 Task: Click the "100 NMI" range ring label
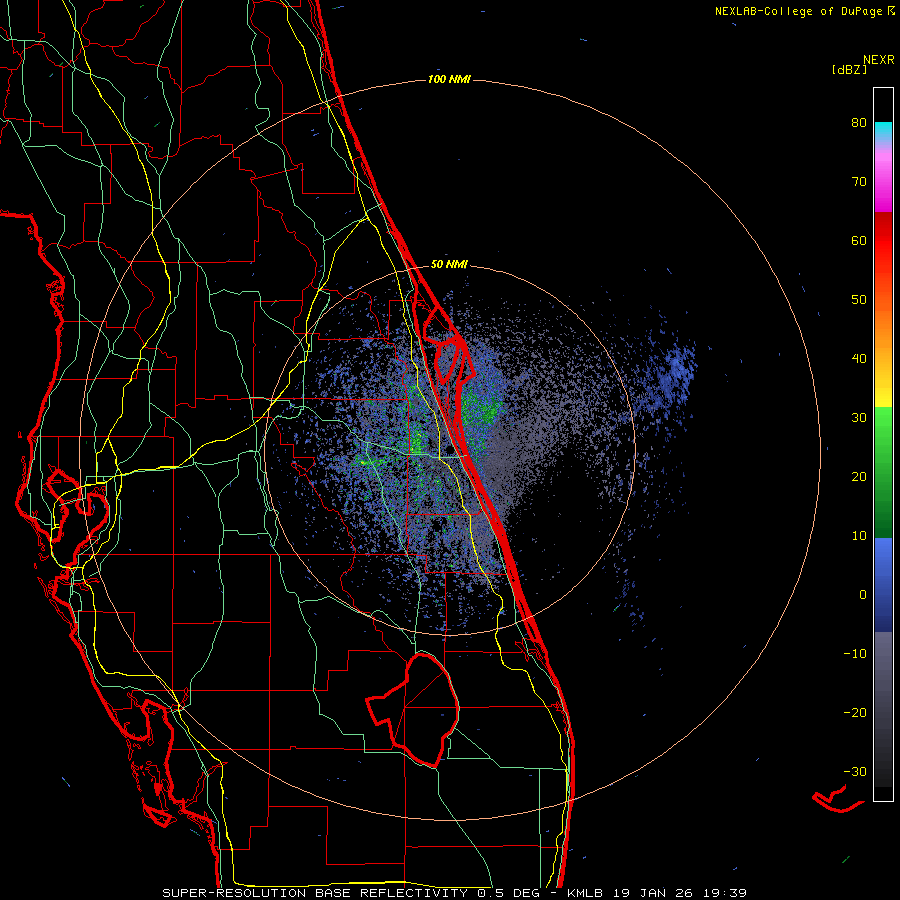pyautogui.click(x=449, y=79)
